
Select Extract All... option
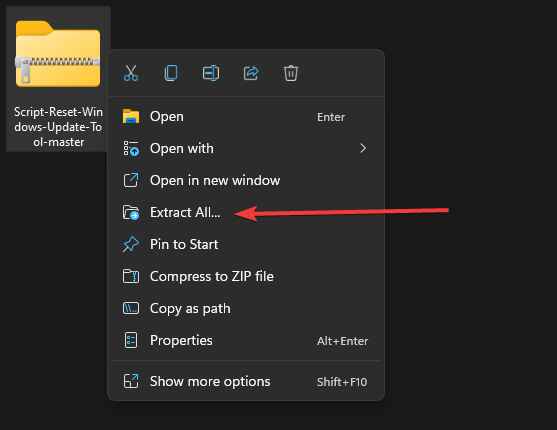[246, 213]
